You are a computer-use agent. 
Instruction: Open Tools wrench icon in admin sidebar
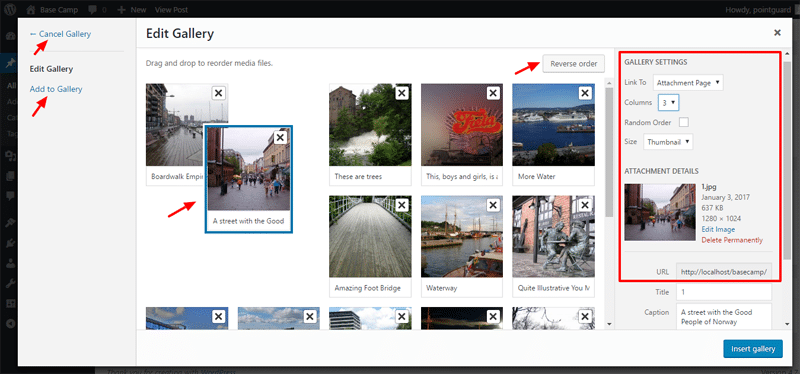10,284
